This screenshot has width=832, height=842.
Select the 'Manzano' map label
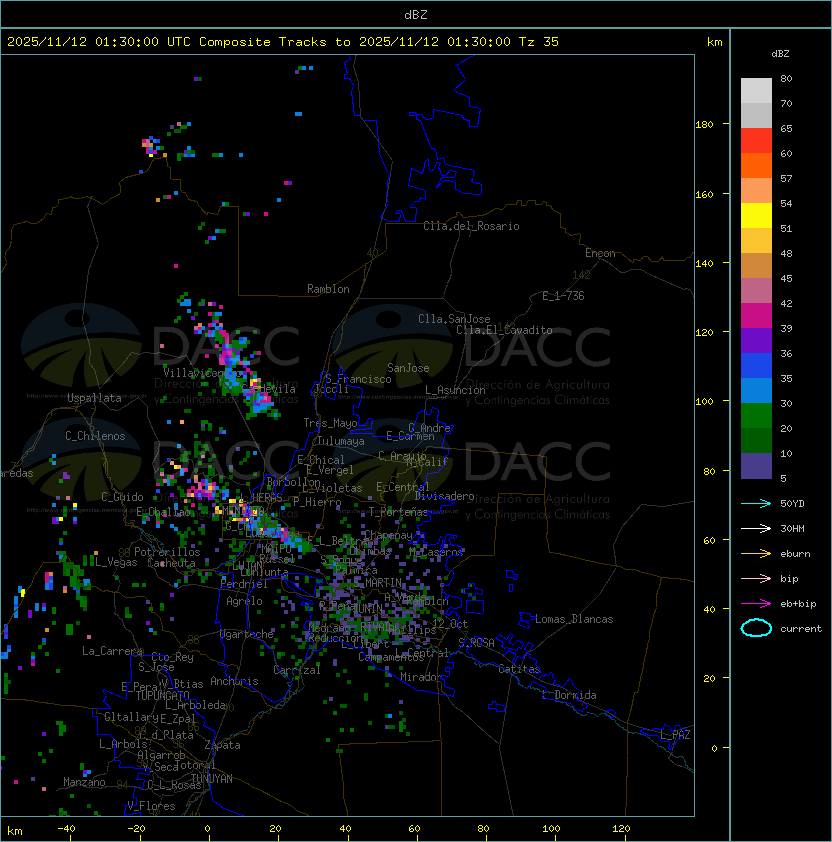click(x=84, y=782)
